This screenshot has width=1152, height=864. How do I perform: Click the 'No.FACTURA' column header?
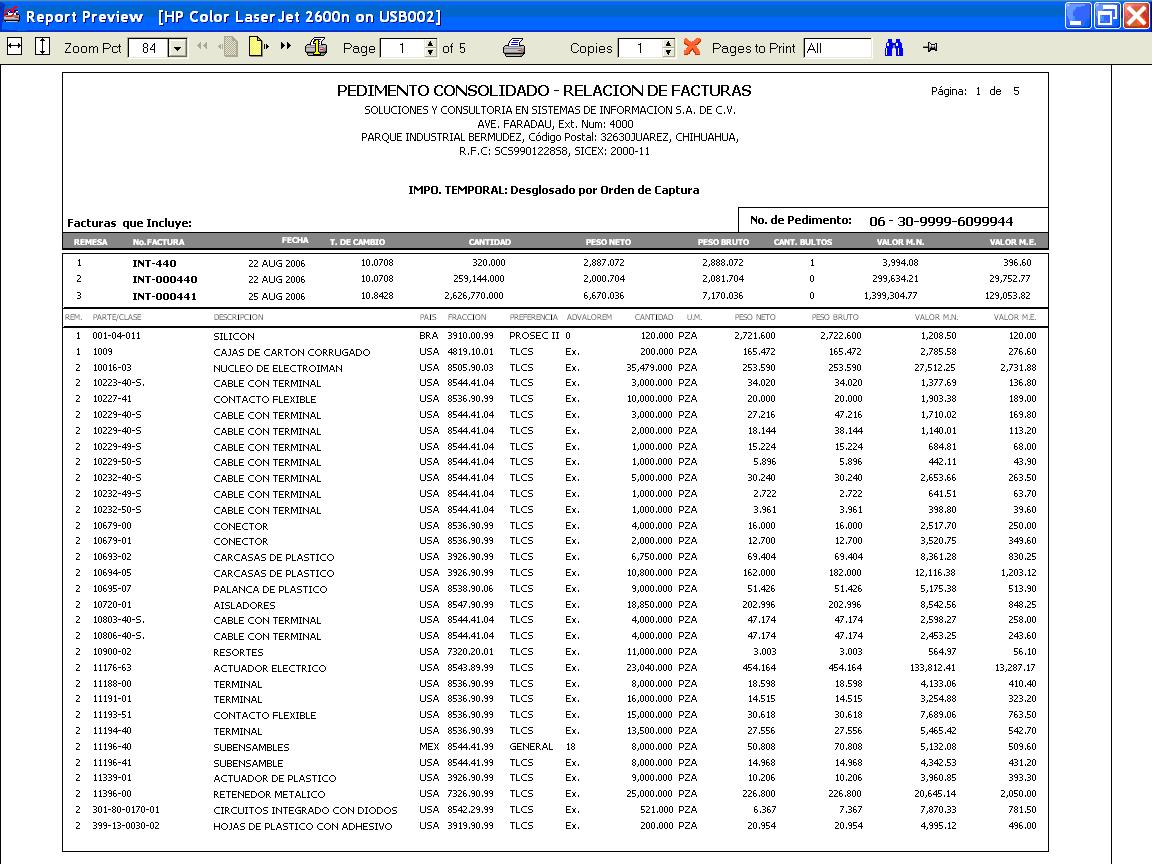(x=158, y=242)
